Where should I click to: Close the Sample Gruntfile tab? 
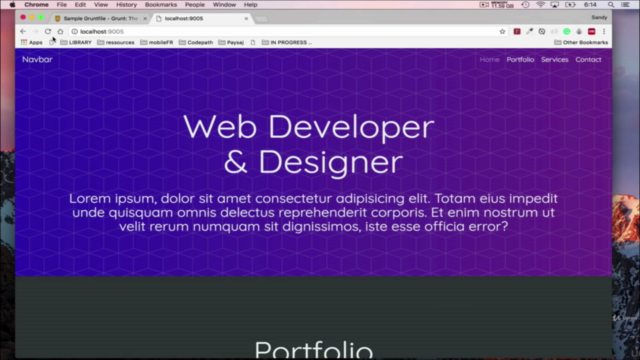(x=145, y=18)
